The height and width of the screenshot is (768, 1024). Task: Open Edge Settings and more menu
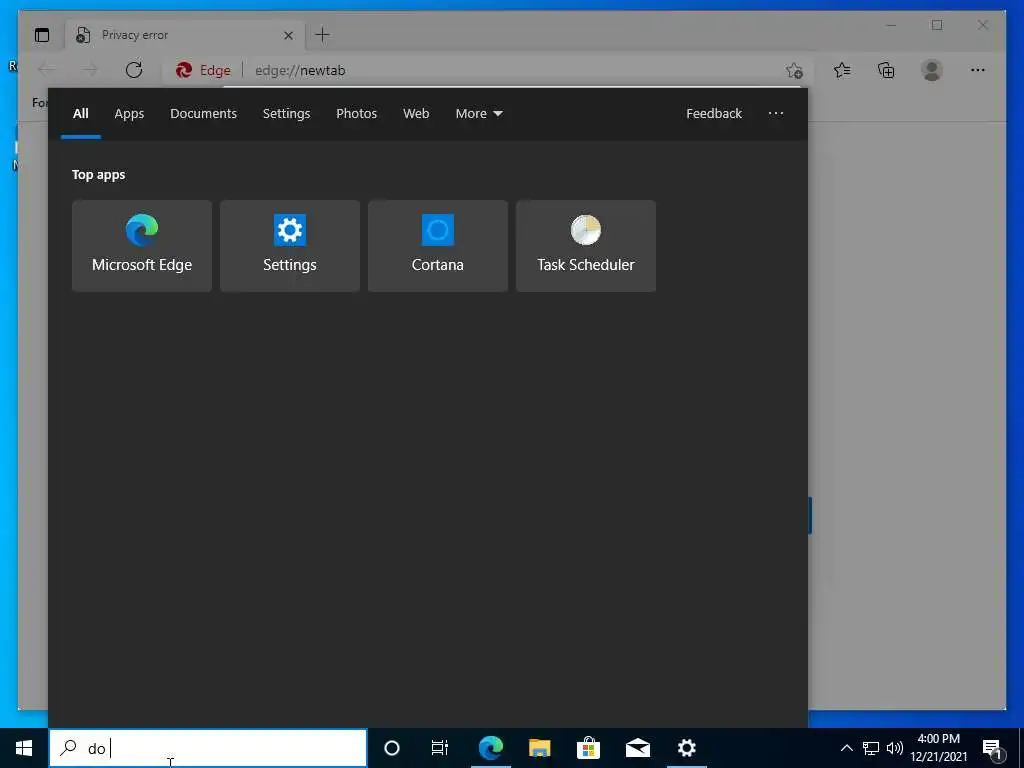pos(978,70)
